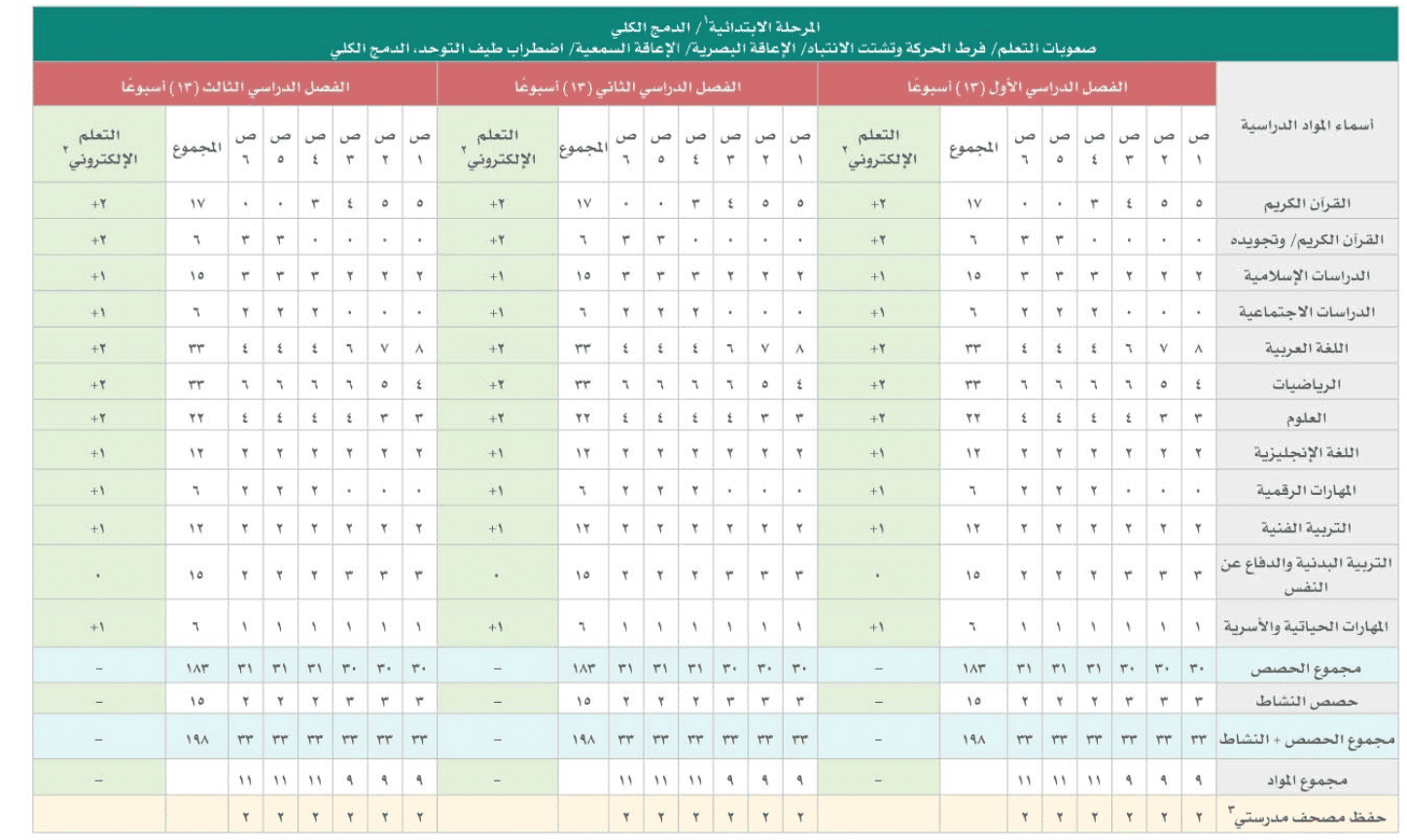Select the 'الدراسات الاجتماعية' row label
The height and width of the screenshot is (840, 1407).
[1307, 312]
